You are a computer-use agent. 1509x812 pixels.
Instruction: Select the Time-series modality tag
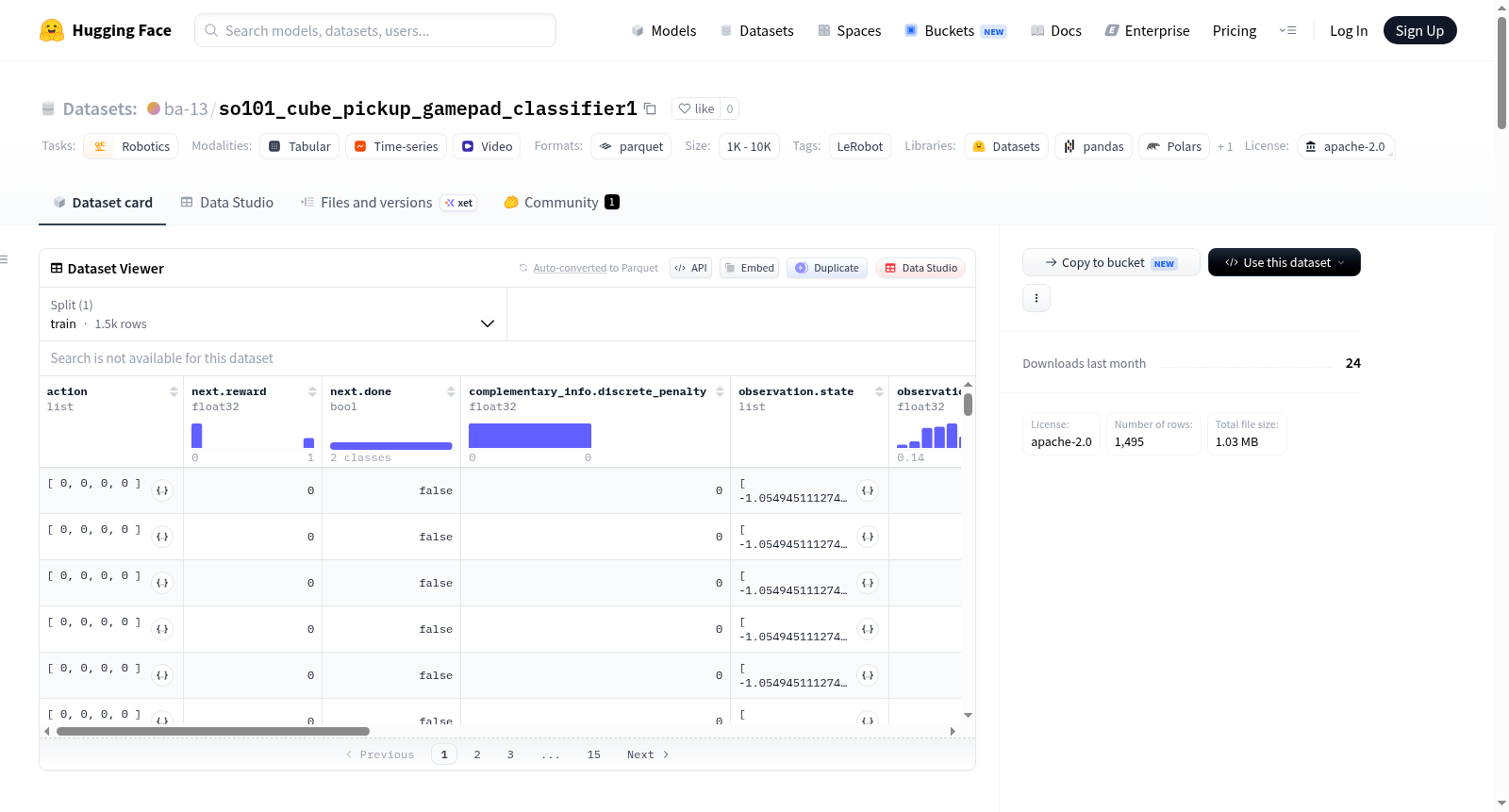click(396, 146)
